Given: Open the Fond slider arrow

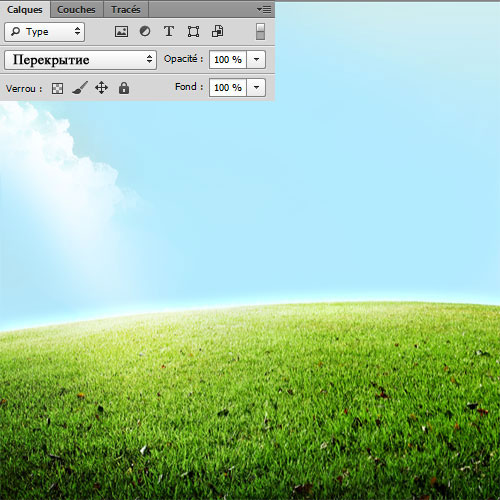Looking at the screenshot, I should click(x=256, y=88).
